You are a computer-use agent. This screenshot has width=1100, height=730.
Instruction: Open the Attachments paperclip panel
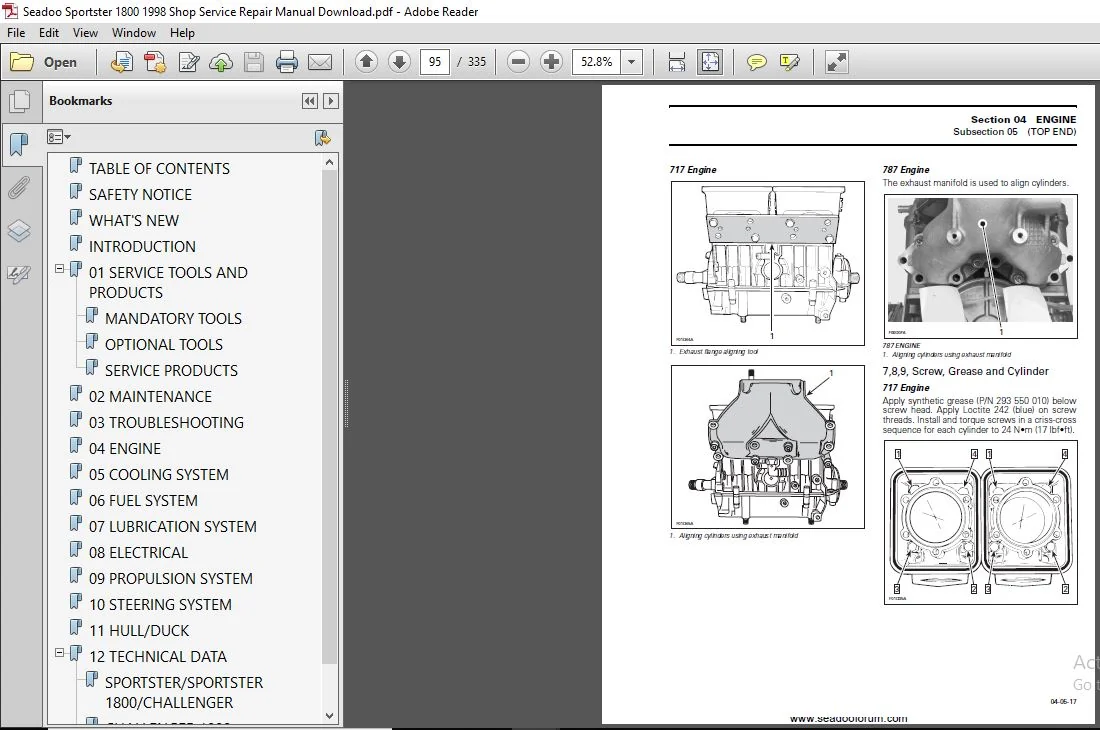pyautogui.click(x=19, y=188)
